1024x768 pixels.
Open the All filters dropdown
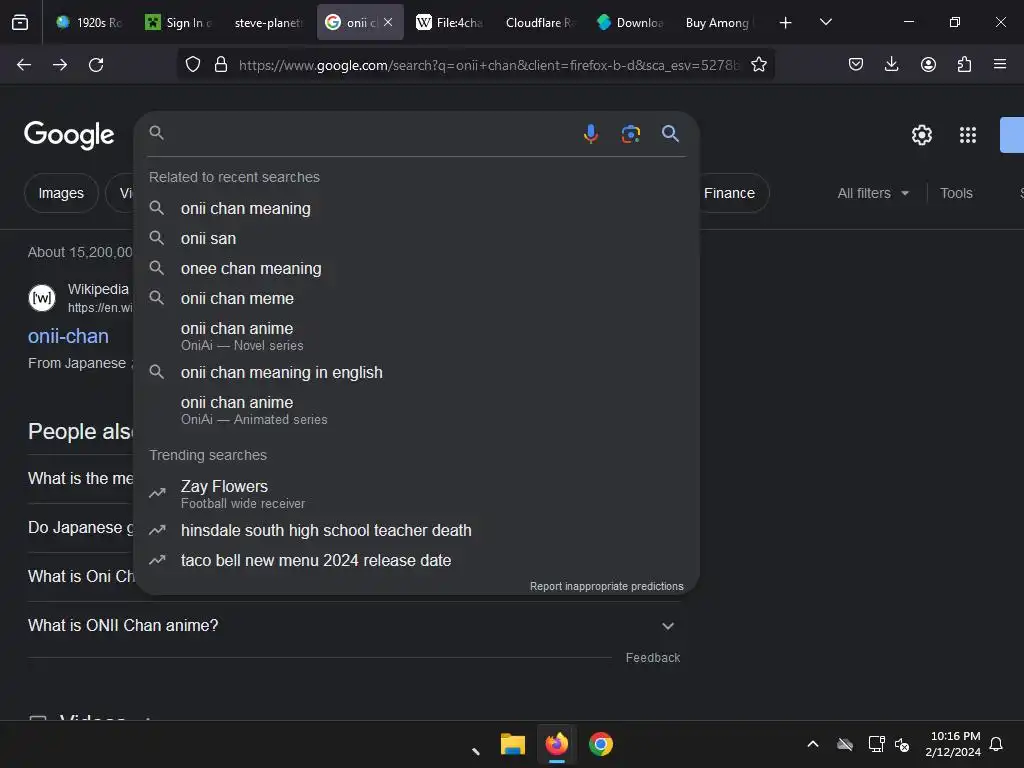(873, 193)
